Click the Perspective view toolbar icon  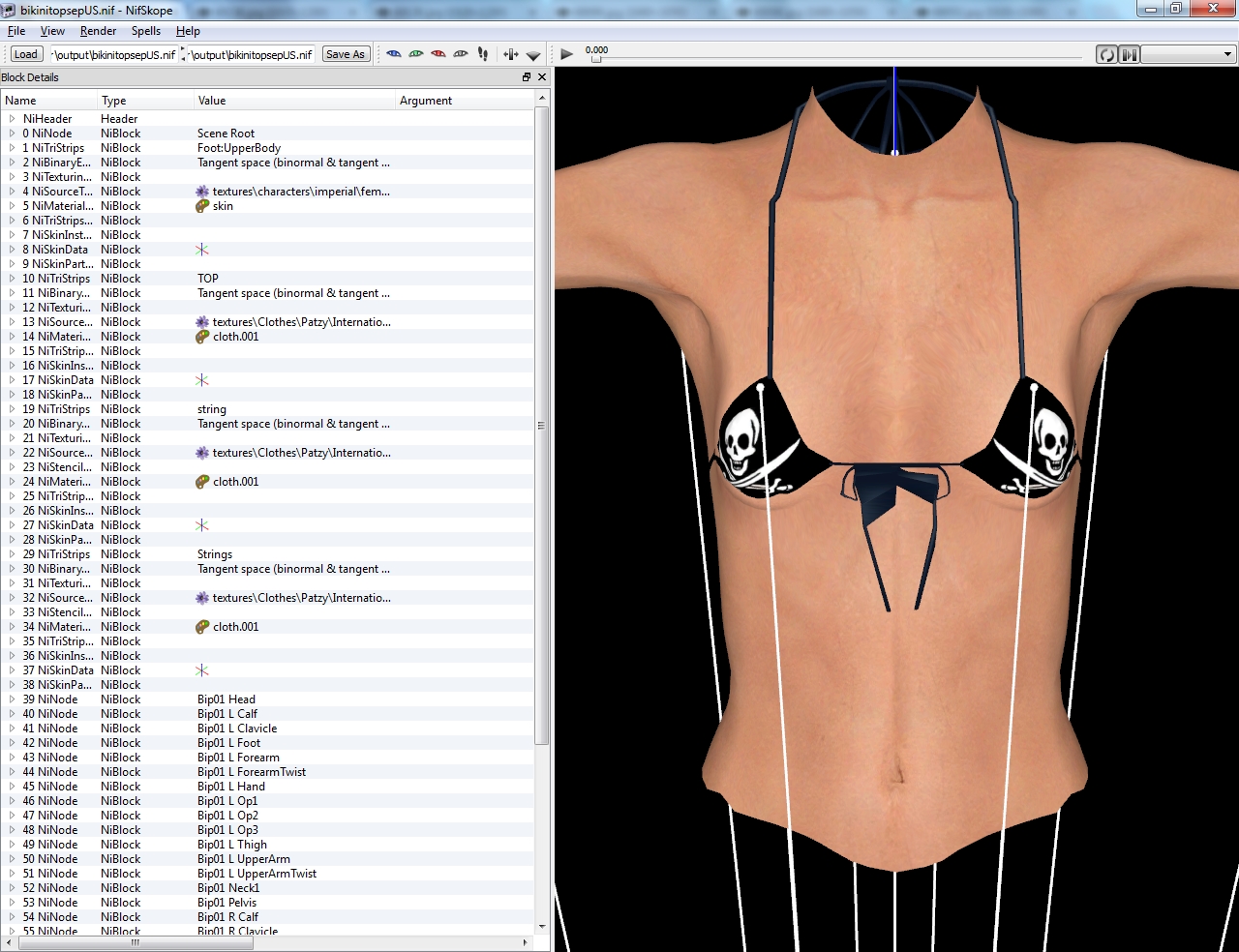(x=533, y=55)
